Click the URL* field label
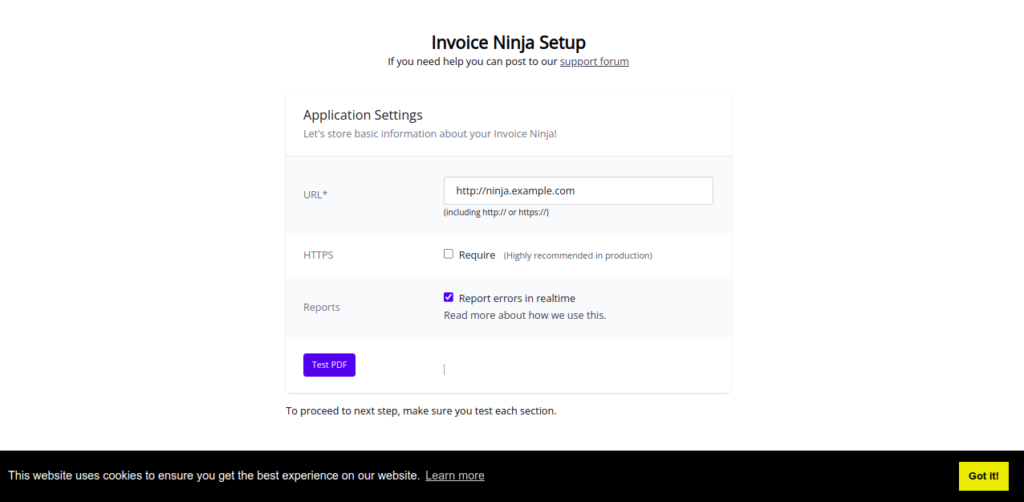 (x=315, y=194)
